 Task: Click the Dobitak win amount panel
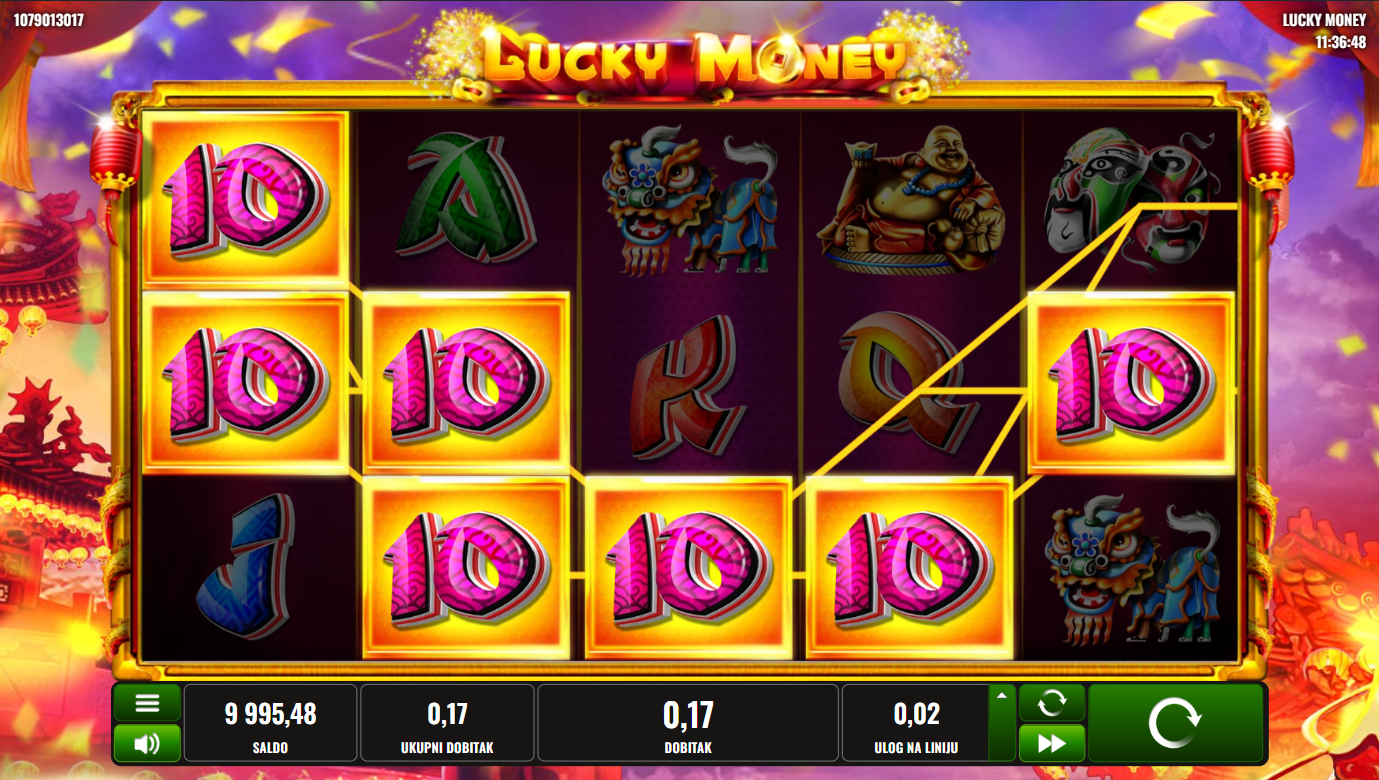coord(688,723)
